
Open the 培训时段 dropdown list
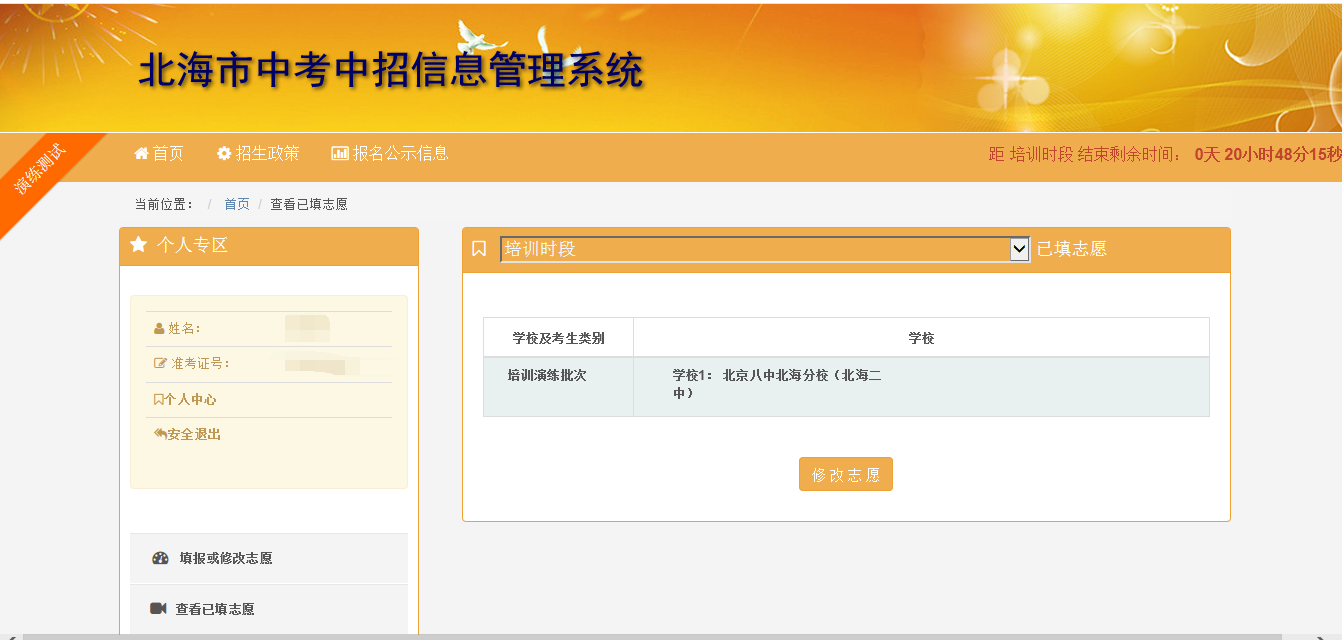tap(765, 249)
